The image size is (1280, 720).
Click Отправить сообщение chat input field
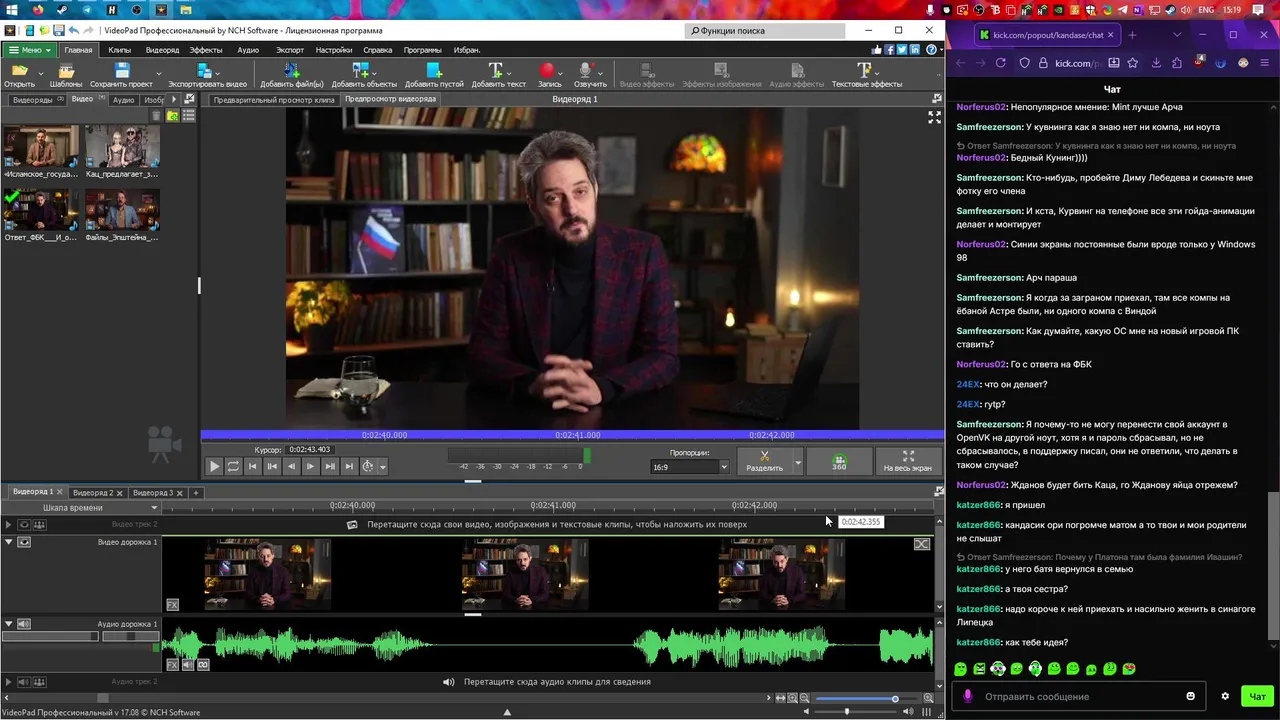click(1078, 696)
